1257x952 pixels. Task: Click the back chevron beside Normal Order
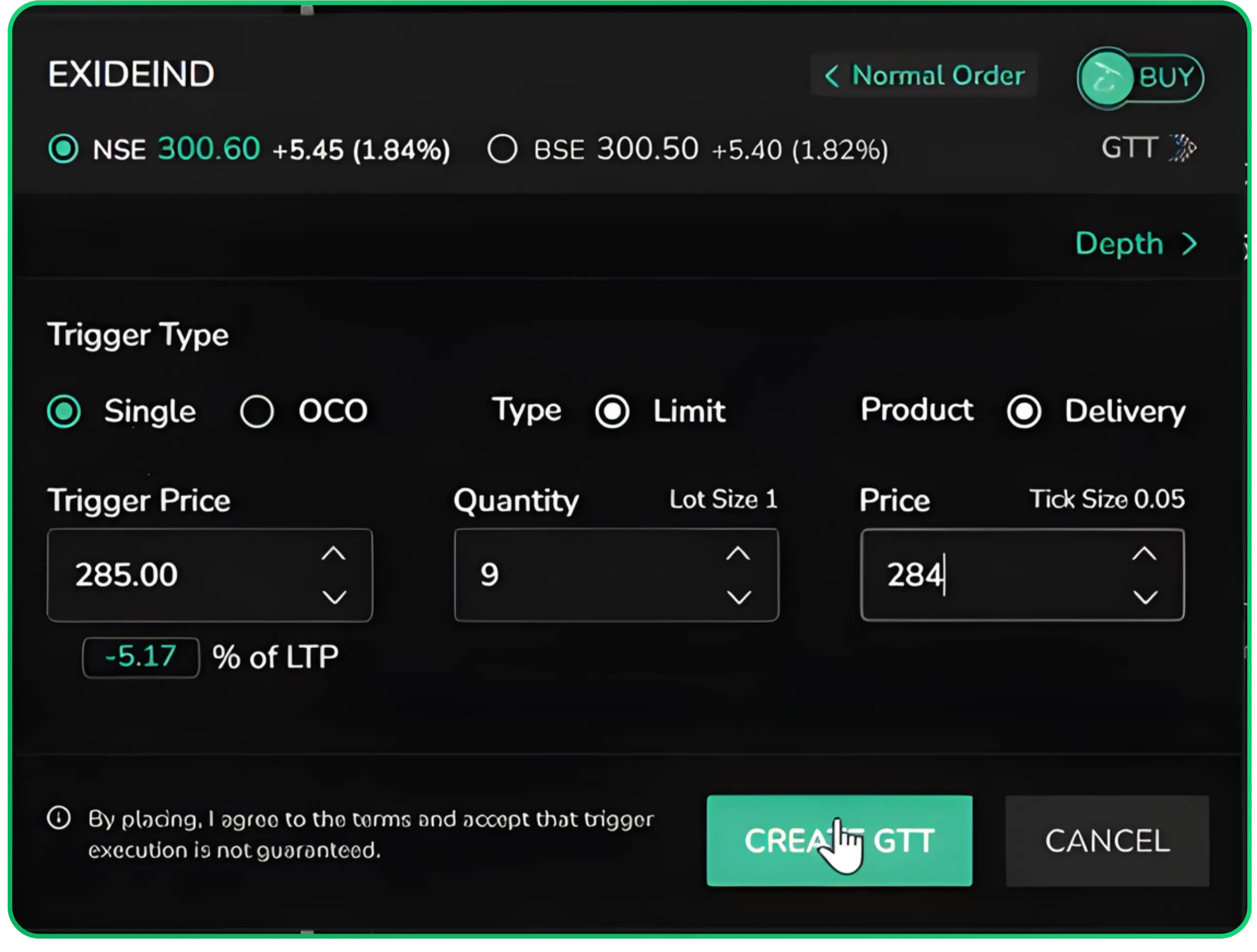832,76
